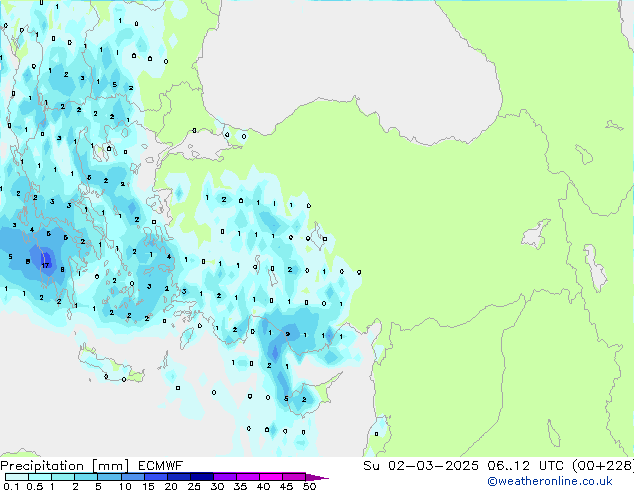This screenshot has width=634, height=490.
Task: Click the '(00+228)' forecast offset text
Action: pyautogui.click(x=602, y=466)
